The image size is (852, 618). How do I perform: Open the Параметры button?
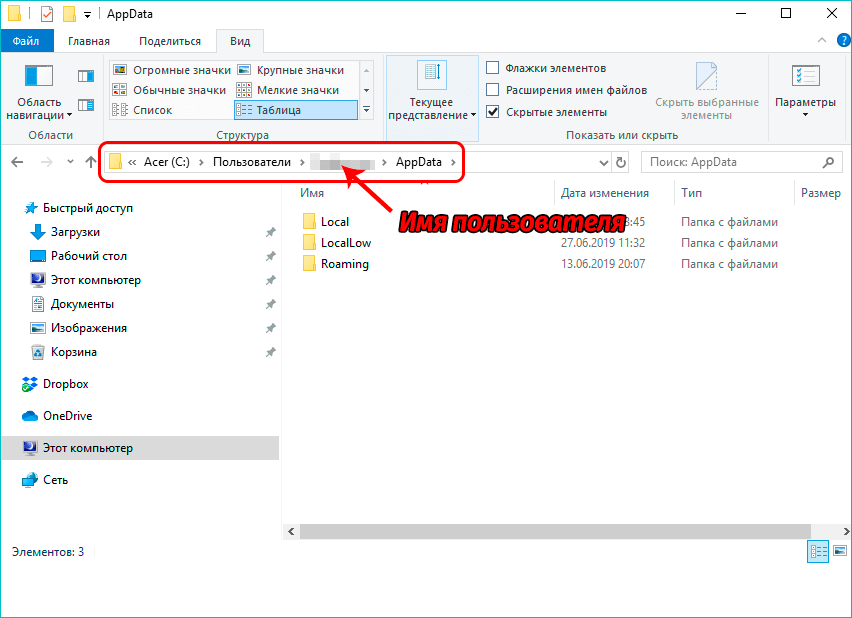pos(805,91)
